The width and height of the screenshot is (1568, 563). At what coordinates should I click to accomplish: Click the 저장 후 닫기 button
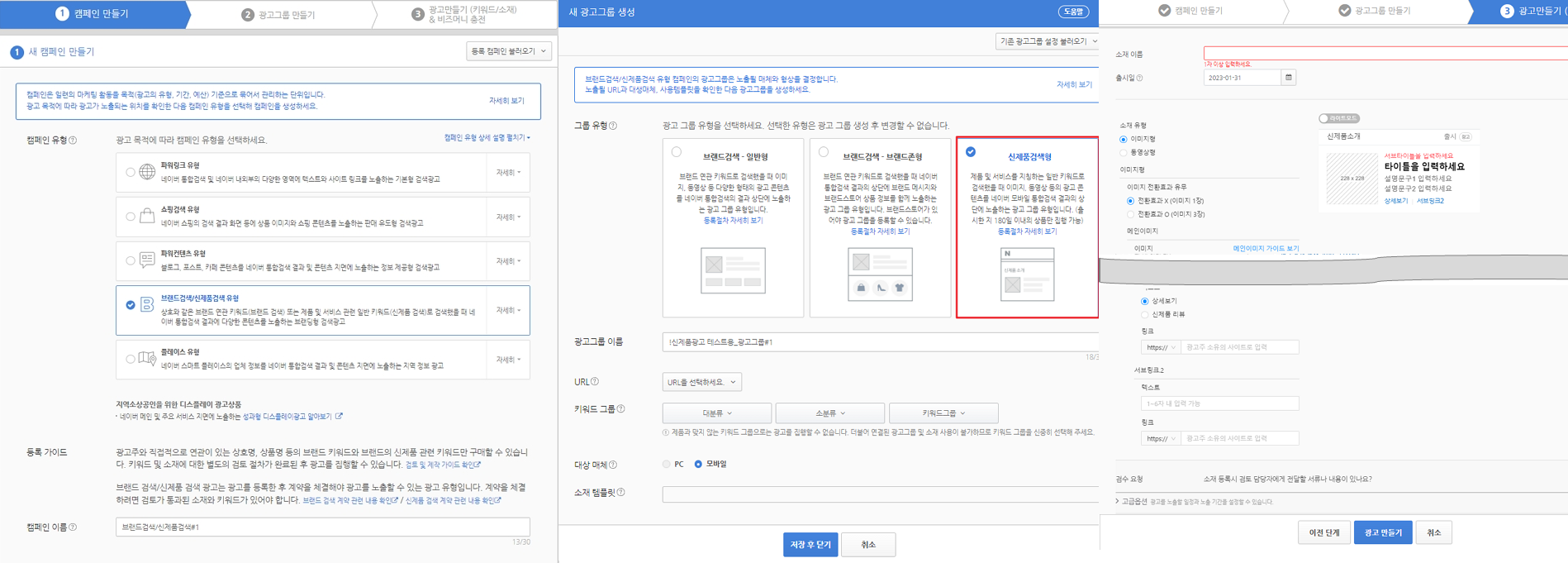810,545
